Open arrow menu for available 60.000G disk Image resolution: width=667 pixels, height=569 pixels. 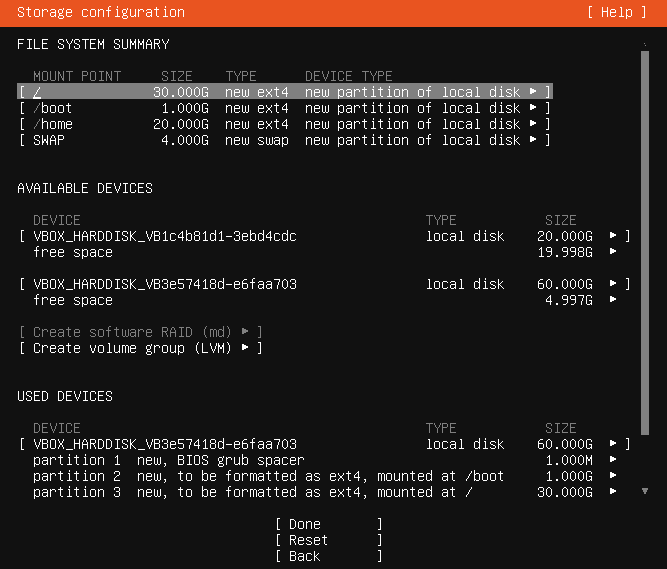[613, 283]
